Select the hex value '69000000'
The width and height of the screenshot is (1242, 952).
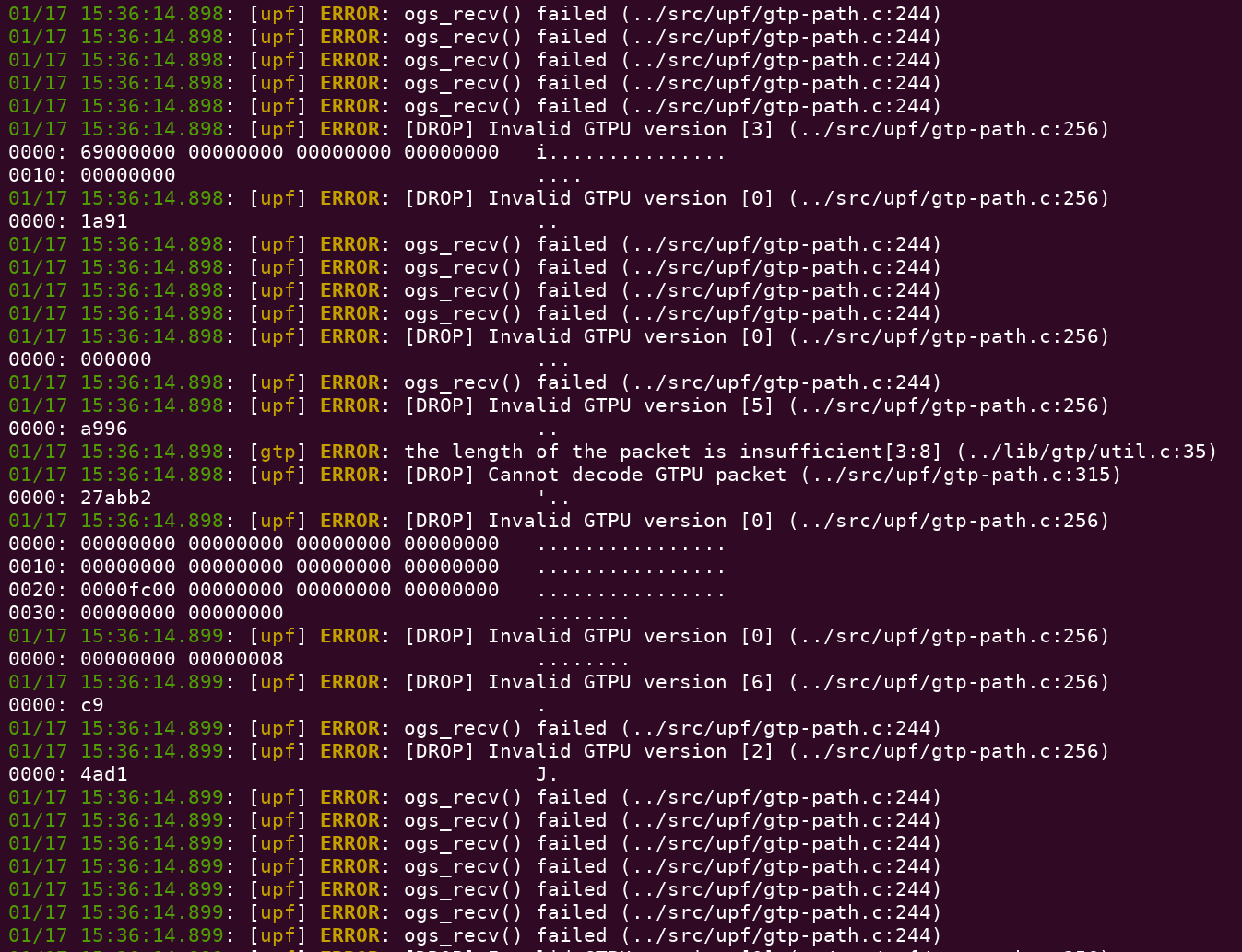128,152
